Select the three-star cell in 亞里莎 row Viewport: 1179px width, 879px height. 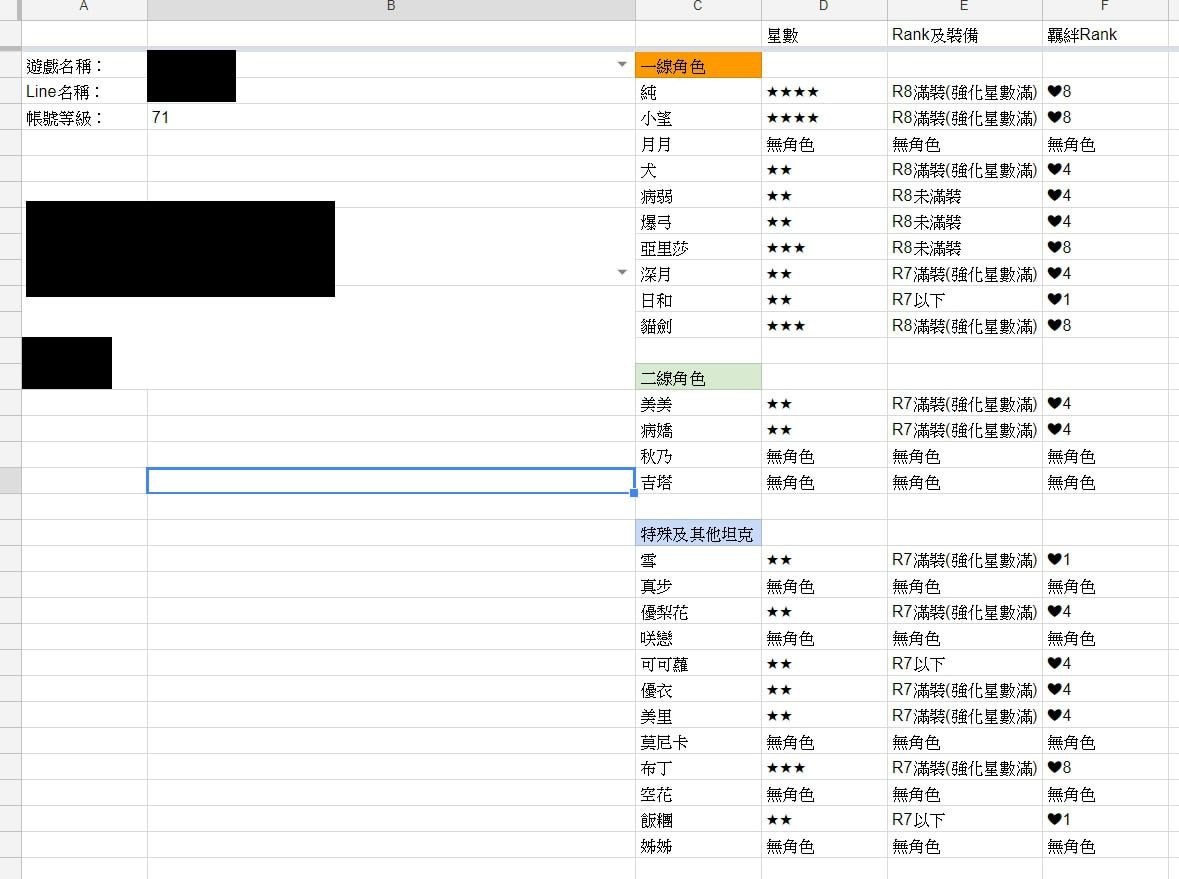point(824,248)
